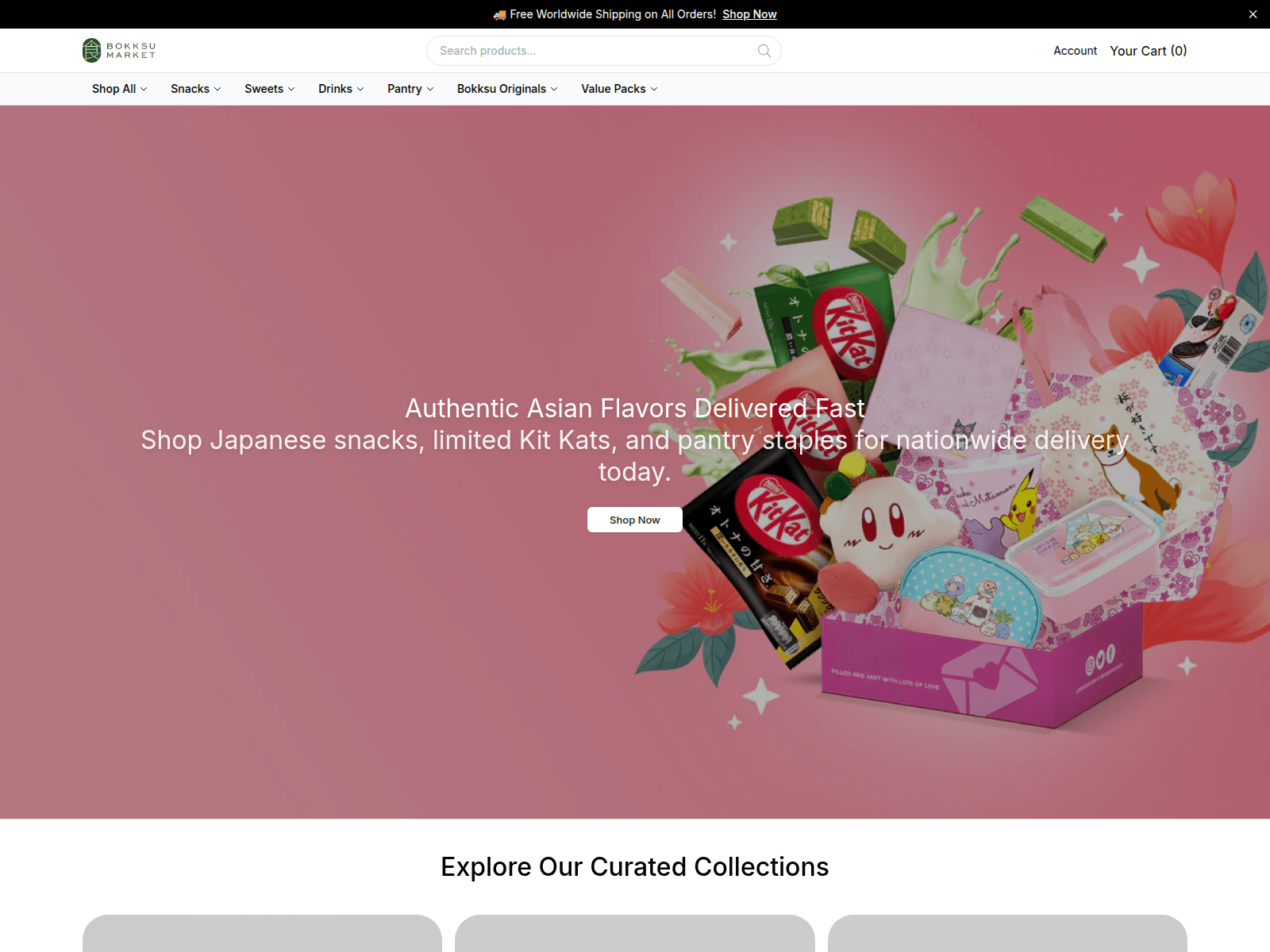Screen dimensions: 1270x952
Task: Expand the Value Packs menu
Action: coord(619,89)
